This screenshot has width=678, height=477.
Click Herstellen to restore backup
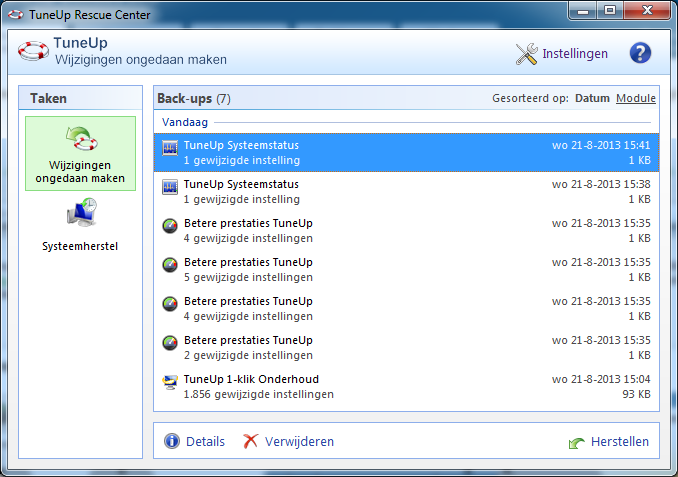pyautogui.click(x=620, y=442)
